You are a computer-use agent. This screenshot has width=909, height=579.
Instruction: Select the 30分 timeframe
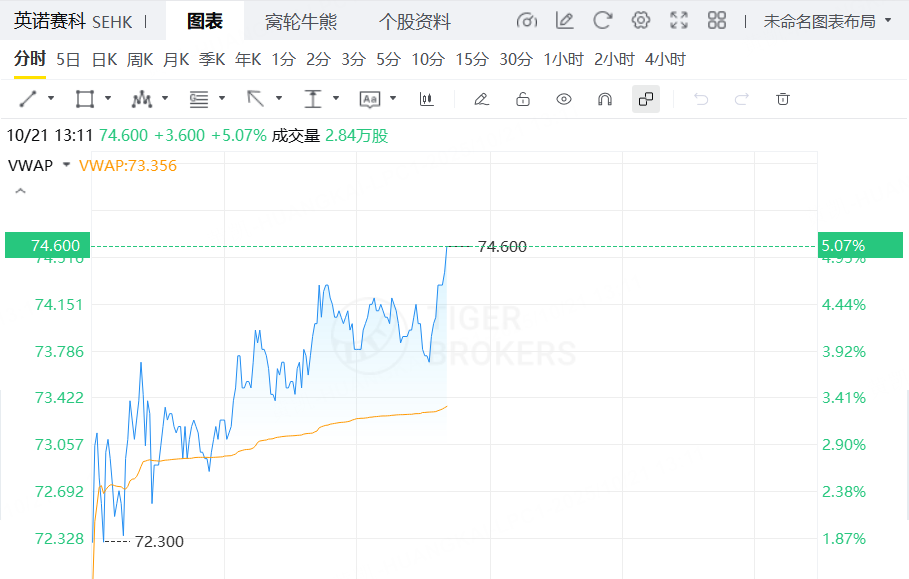coord(516,59)
